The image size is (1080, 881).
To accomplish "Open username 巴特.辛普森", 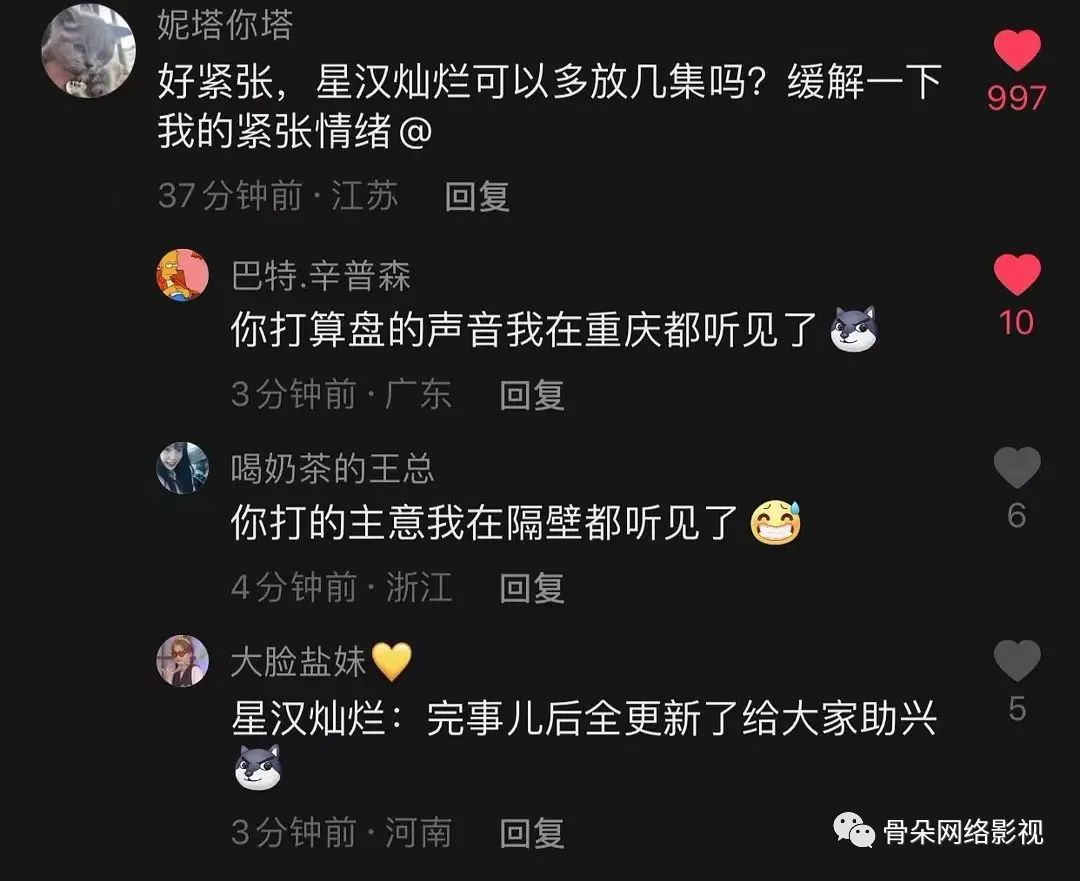I will coord(321,276).
